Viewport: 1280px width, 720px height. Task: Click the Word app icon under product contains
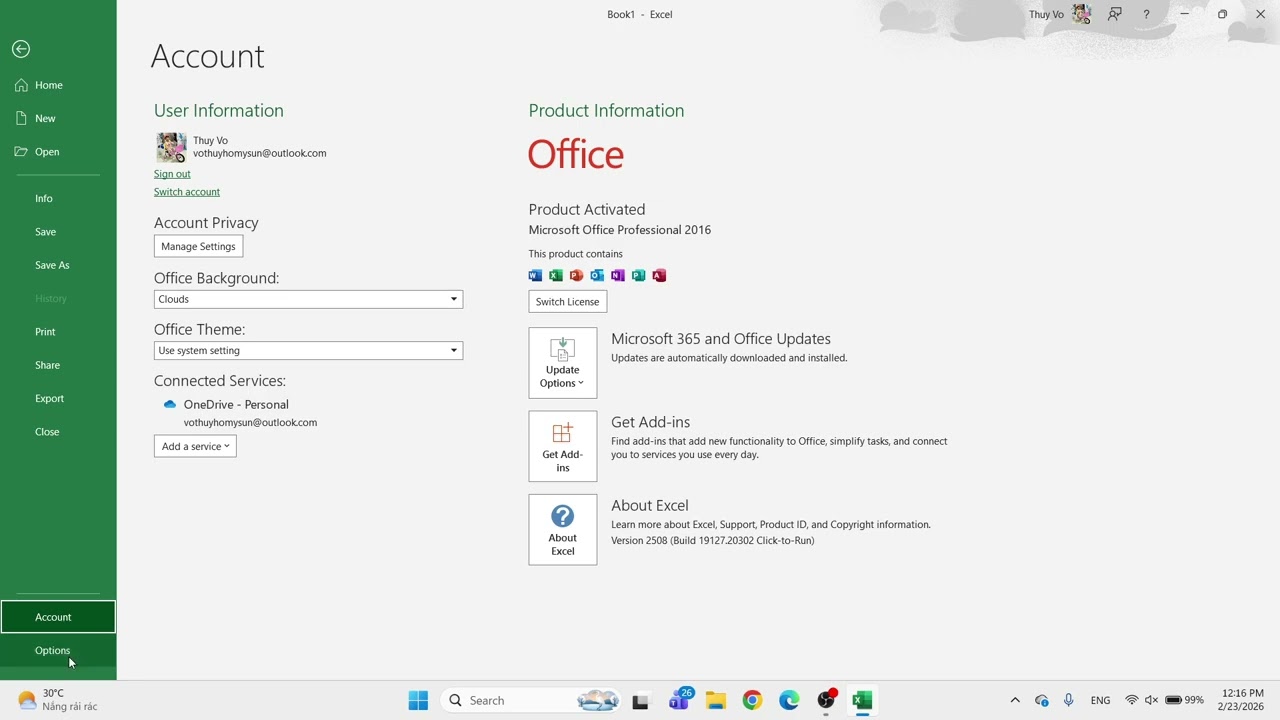click(535, 275)
